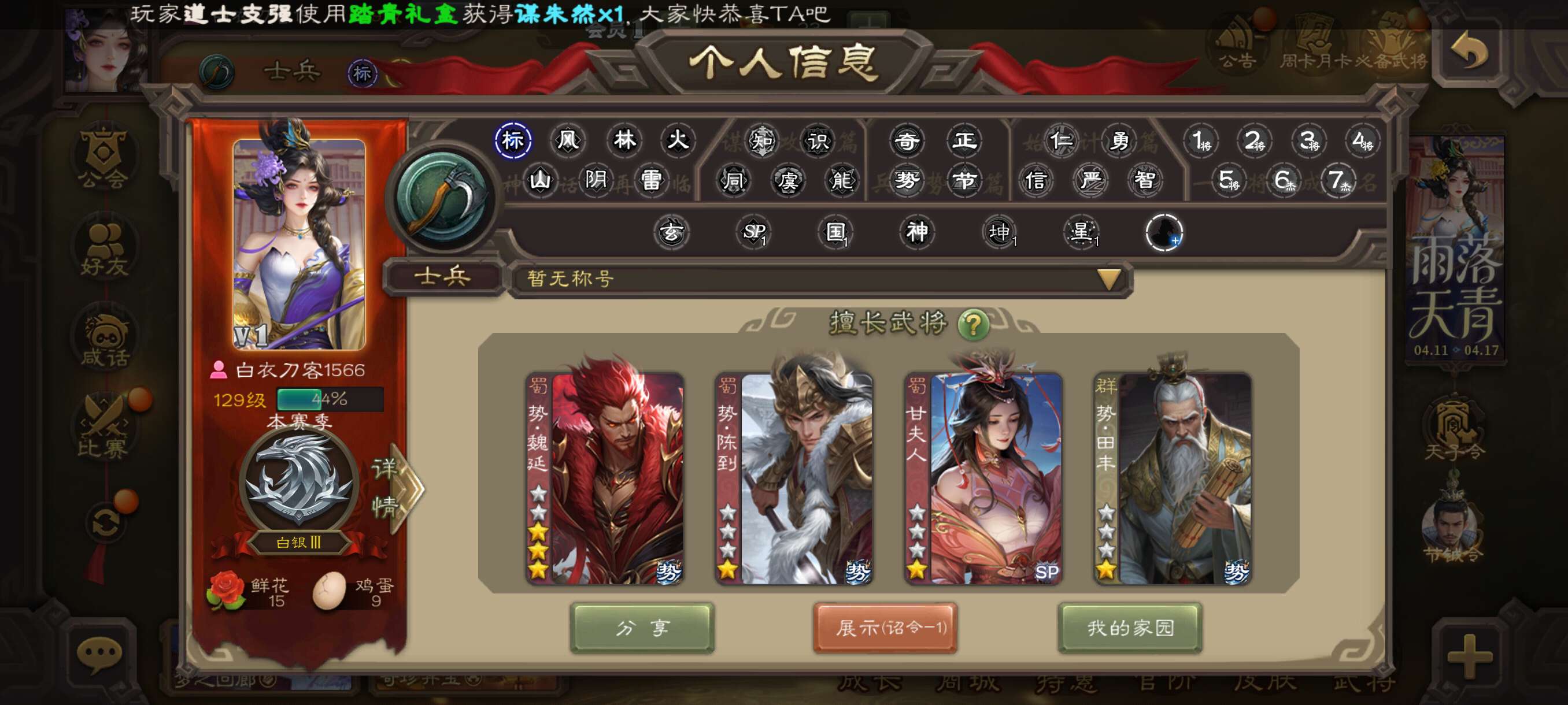Open the 天子令 icon
This screenshot has width=1568, height=705.
(x=1453, y=428)
